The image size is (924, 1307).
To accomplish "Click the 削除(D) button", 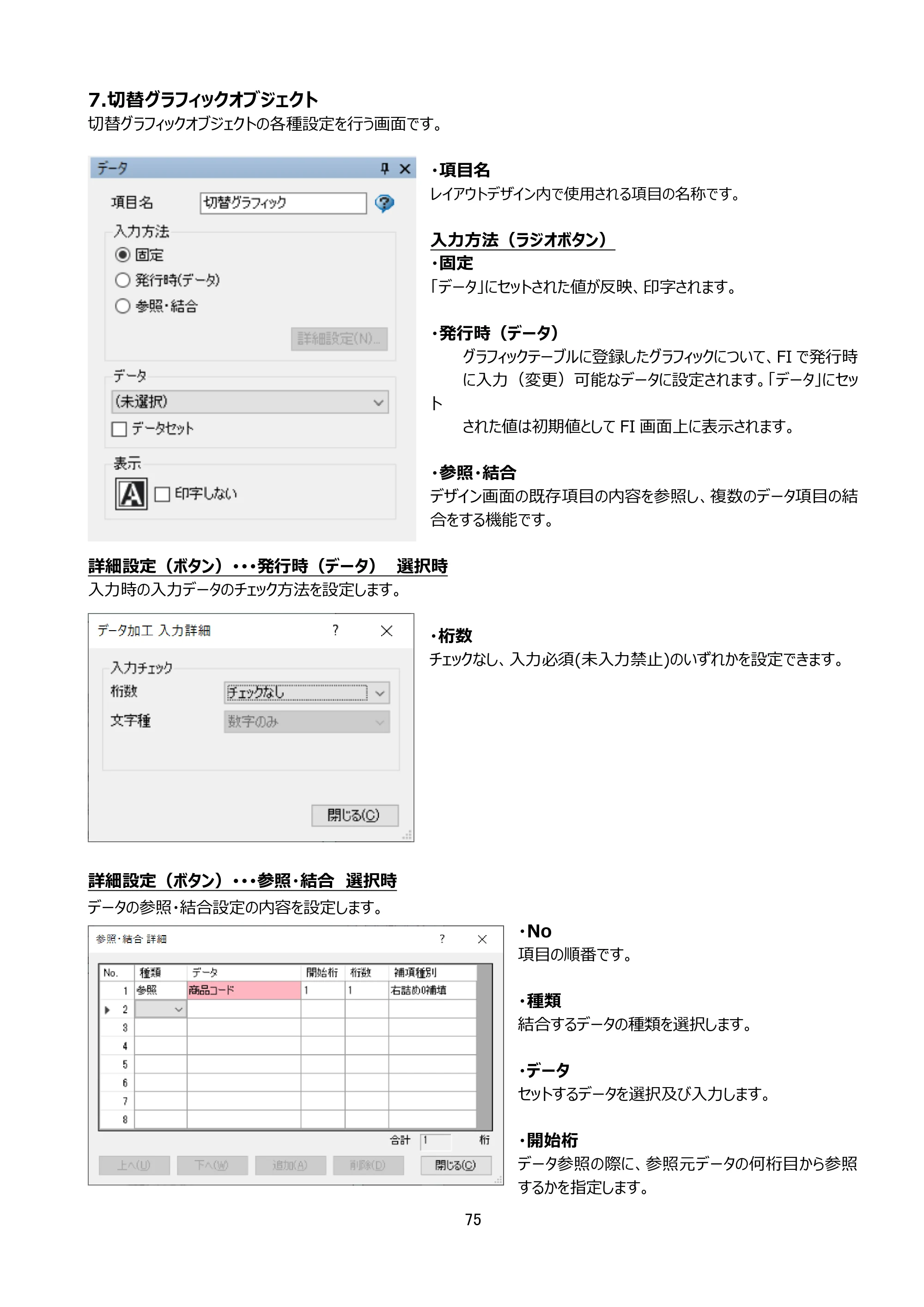I will [368, 1165].
